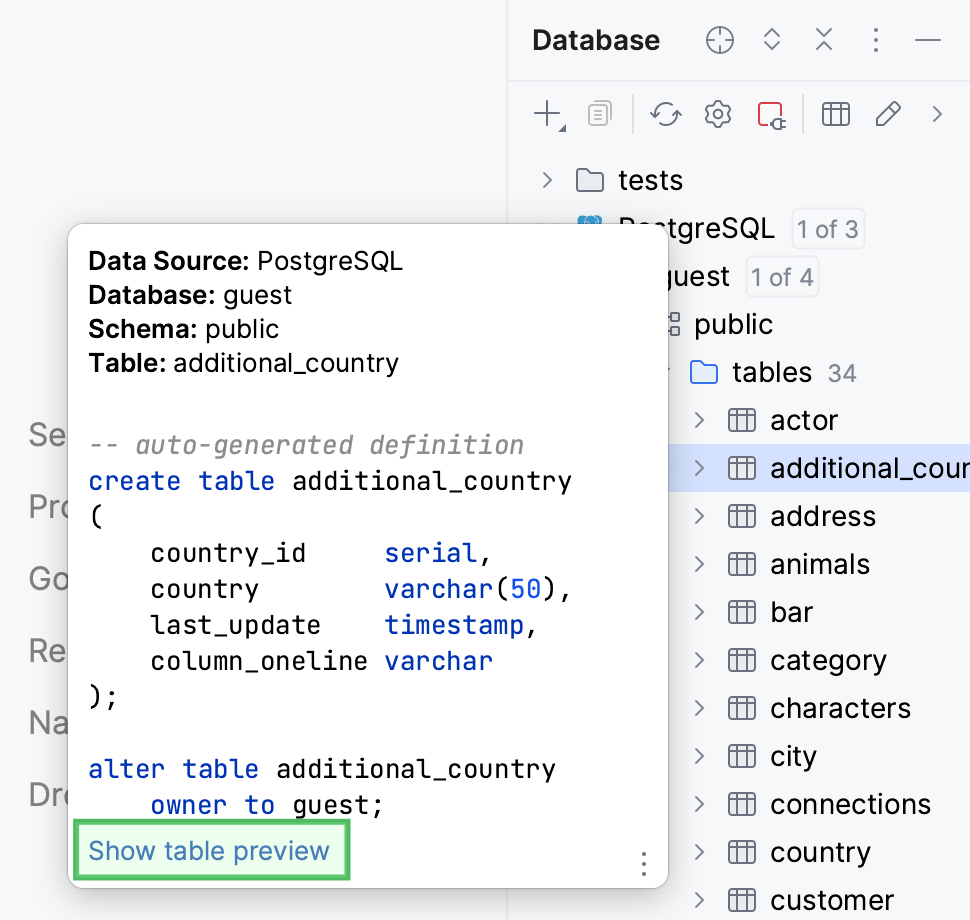Hide the Database tool window
This screenshot has width=970, height=920.
[928, 40]
